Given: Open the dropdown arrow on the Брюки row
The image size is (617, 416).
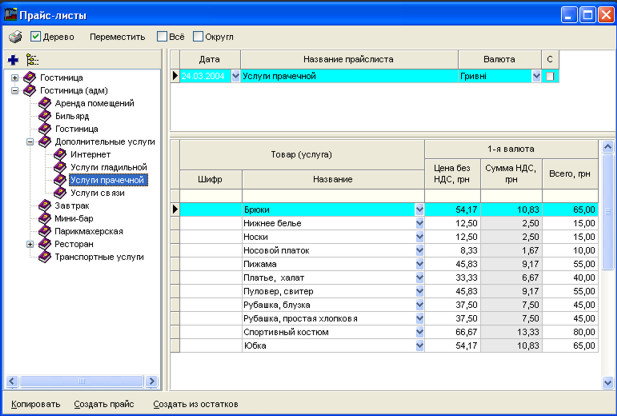Looking at the screenshot, I should (x=419, y=210).
